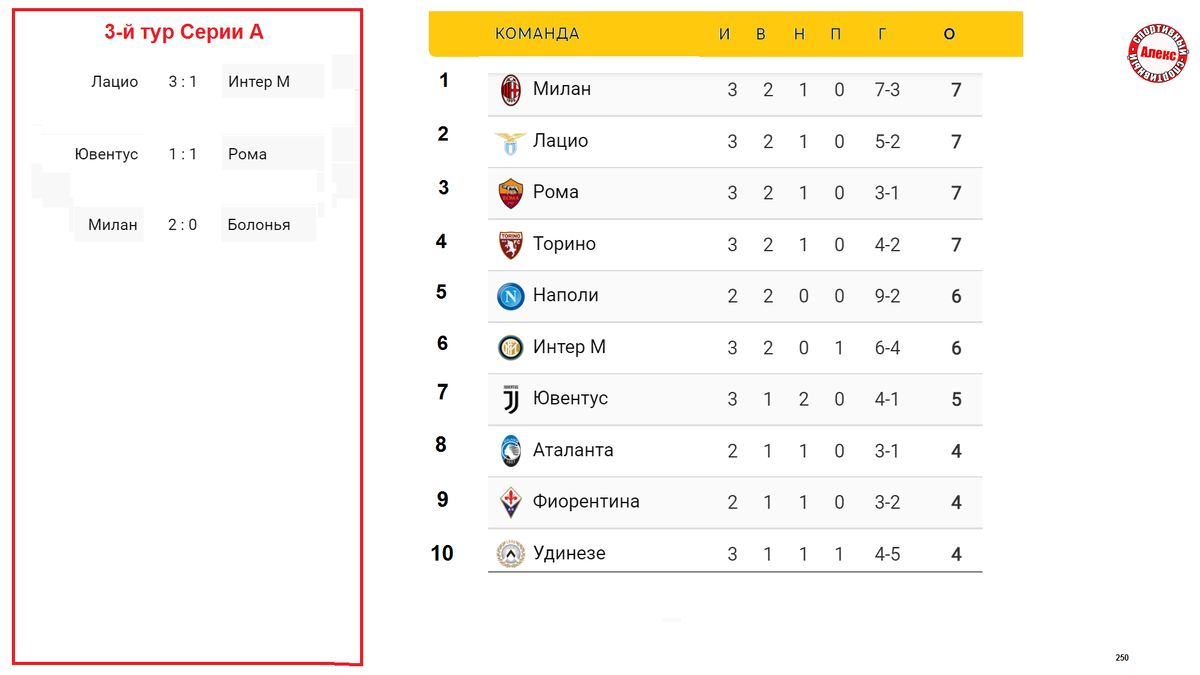
Task: Click the Lazio eagle crest
Action: click(x=511, y=142)
